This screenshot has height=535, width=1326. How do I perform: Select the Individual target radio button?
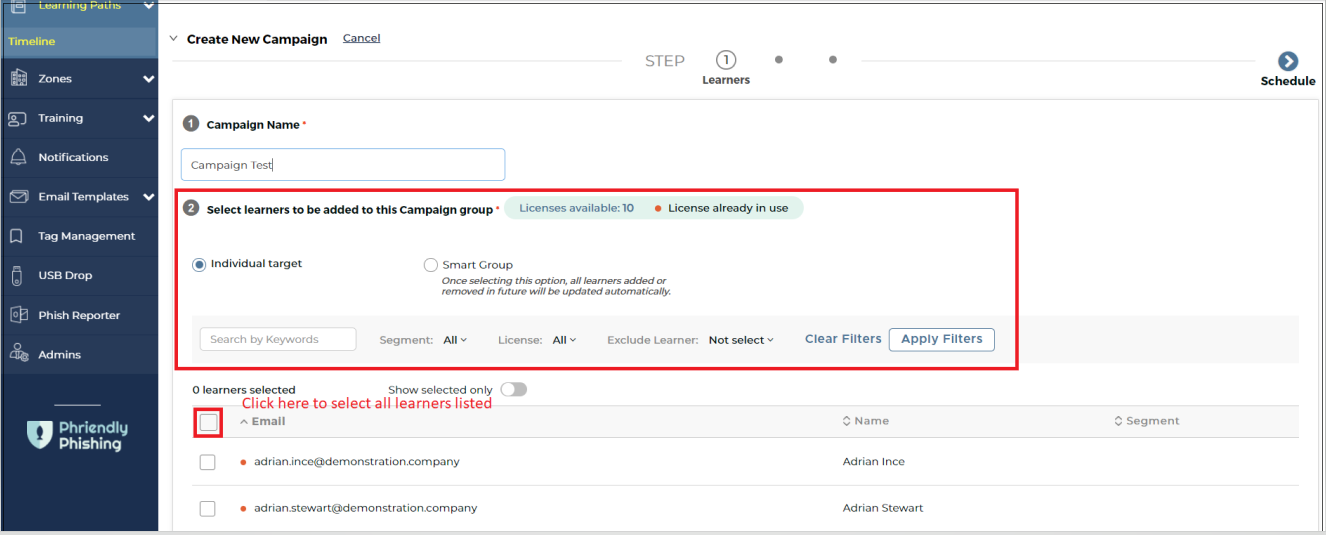coord(199,264)
